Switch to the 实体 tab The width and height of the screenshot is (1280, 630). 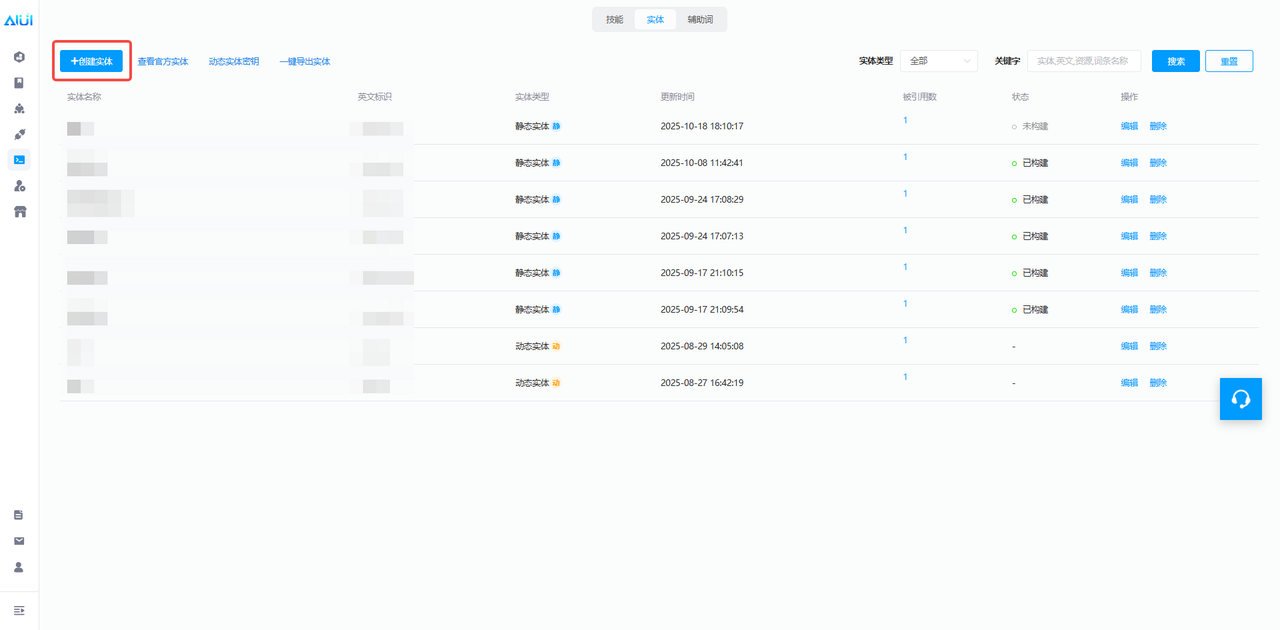click(x=655, y=19)
